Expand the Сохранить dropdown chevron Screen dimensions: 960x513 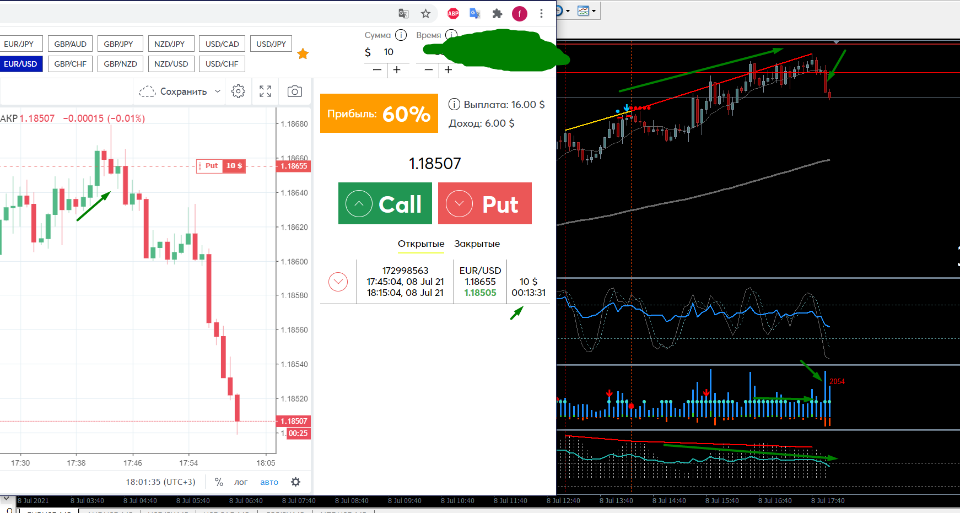point(218,92)
